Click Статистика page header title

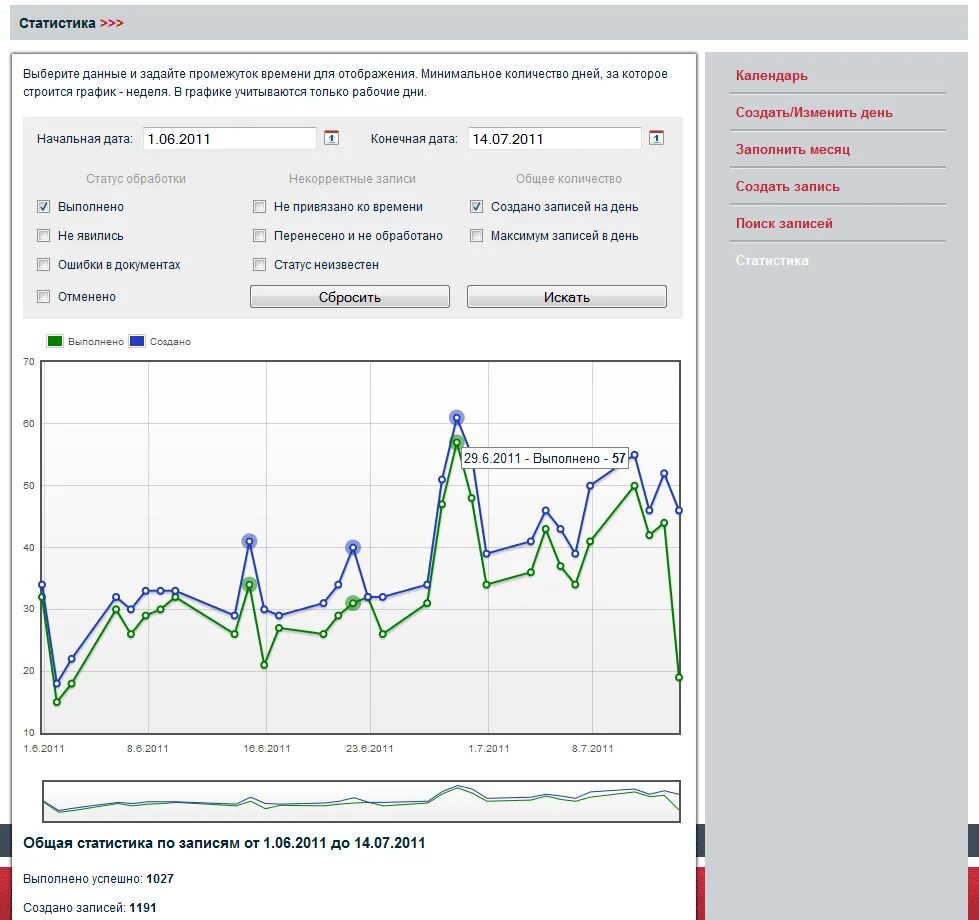[57, 23]
